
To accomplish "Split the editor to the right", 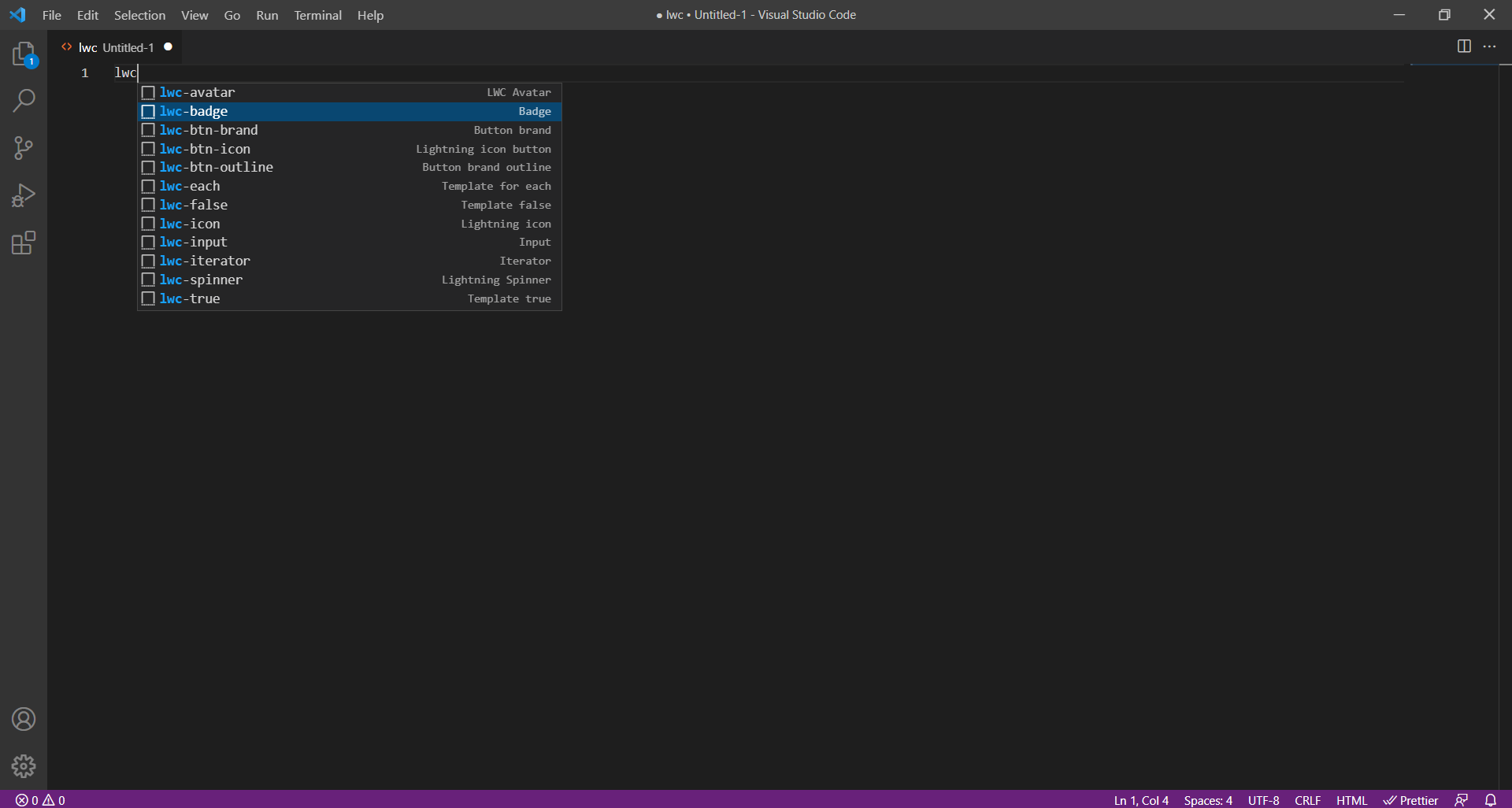I will point(1464,46).
